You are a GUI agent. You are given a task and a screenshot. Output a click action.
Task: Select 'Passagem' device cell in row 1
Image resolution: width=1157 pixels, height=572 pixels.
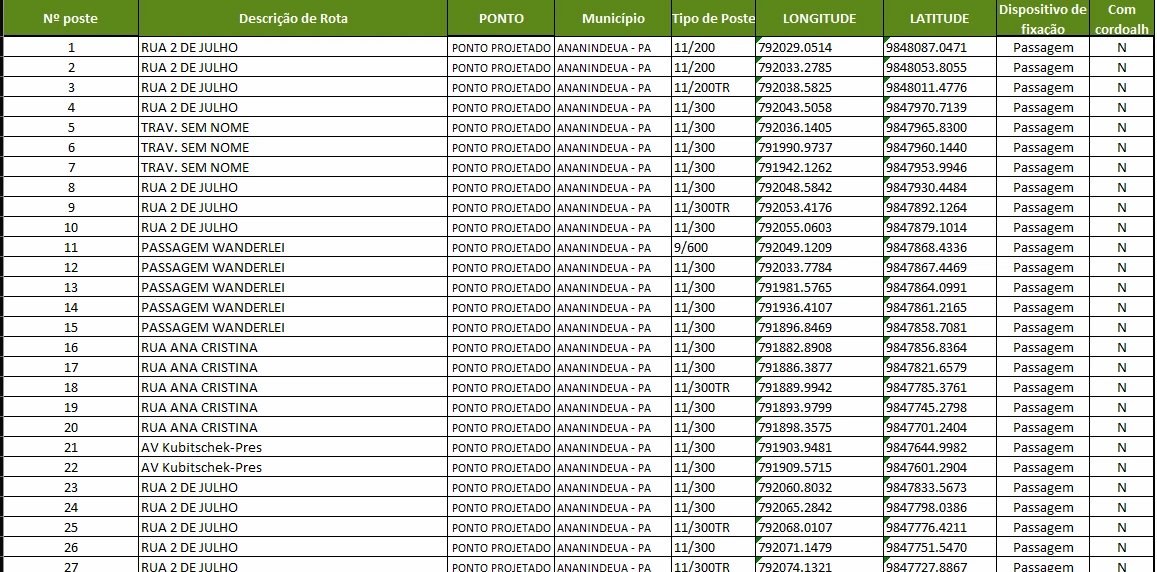(1043, 47)
